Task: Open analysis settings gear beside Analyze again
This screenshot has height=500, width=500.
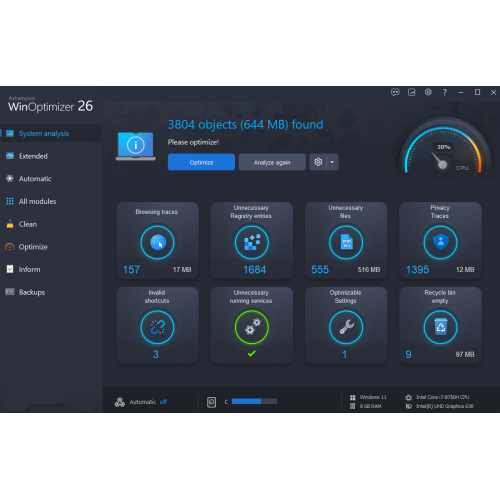Action: tap(318, 162)
